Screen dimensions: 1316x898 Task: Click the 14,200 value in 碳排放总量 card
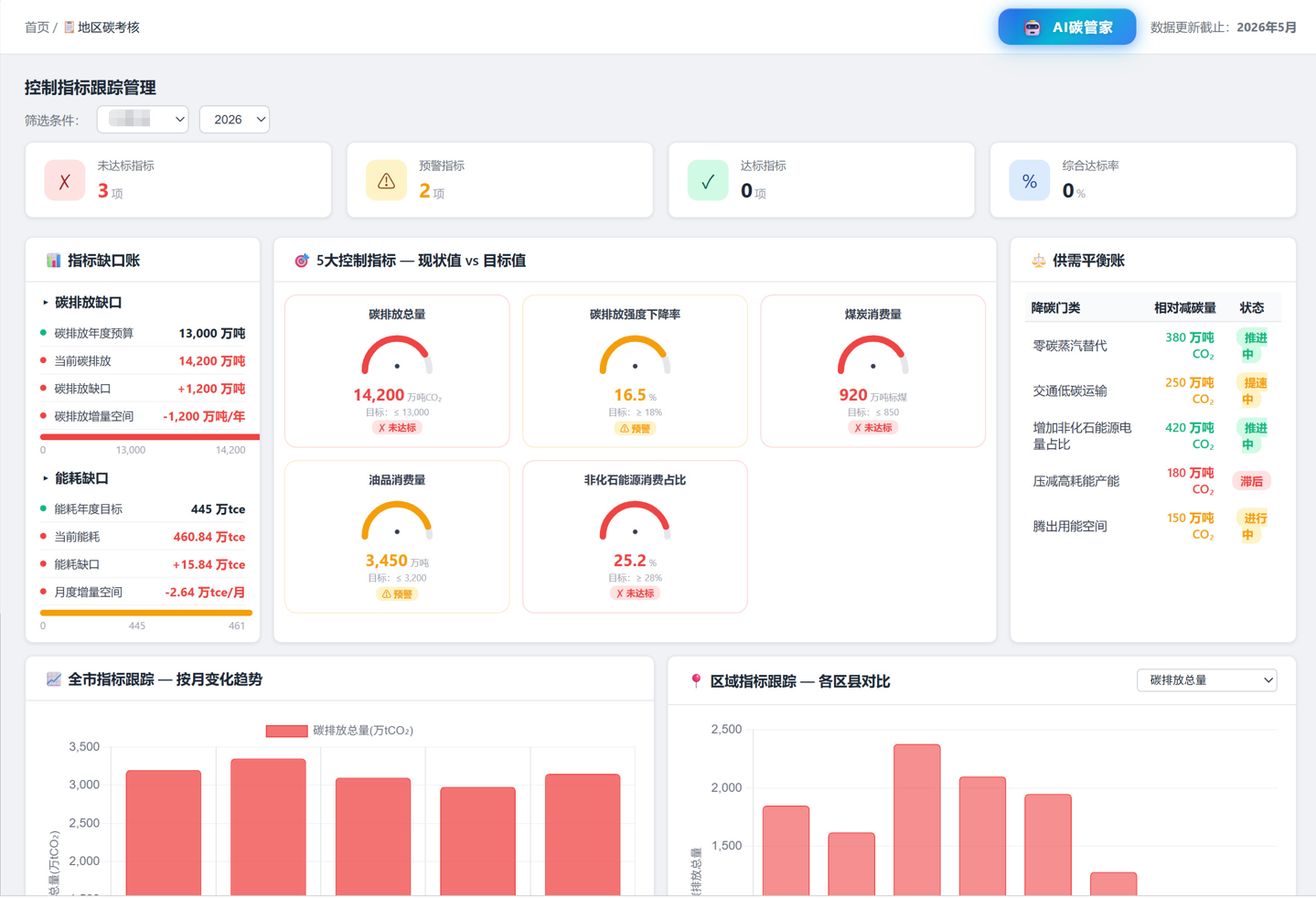[379, 395]
